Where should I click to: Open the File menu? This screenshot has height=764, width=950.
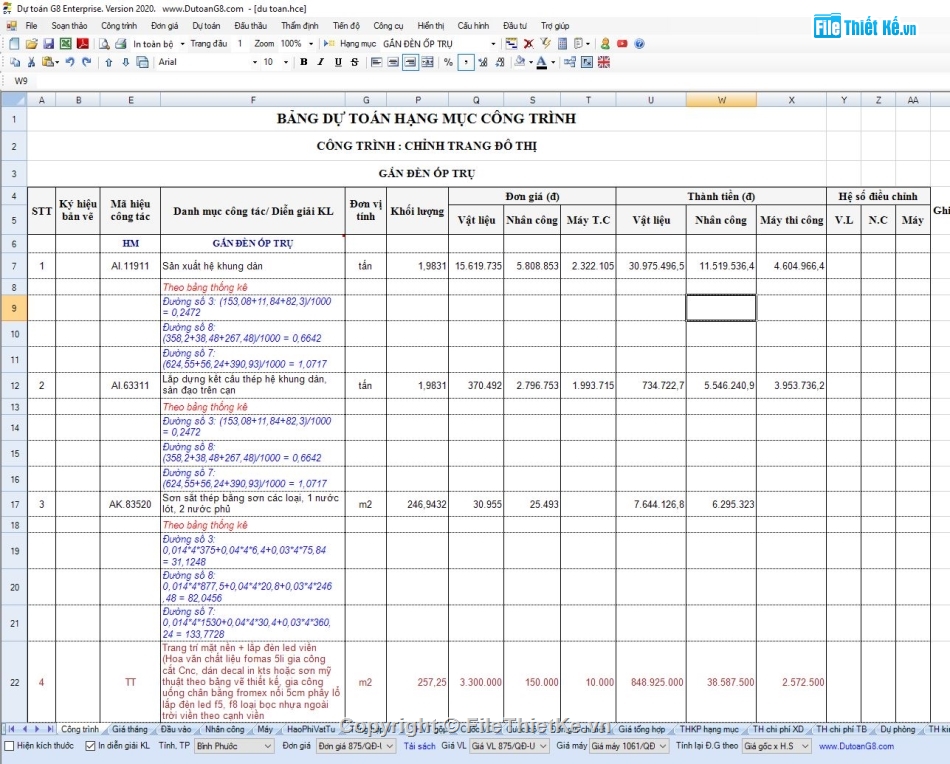point(32,25)
